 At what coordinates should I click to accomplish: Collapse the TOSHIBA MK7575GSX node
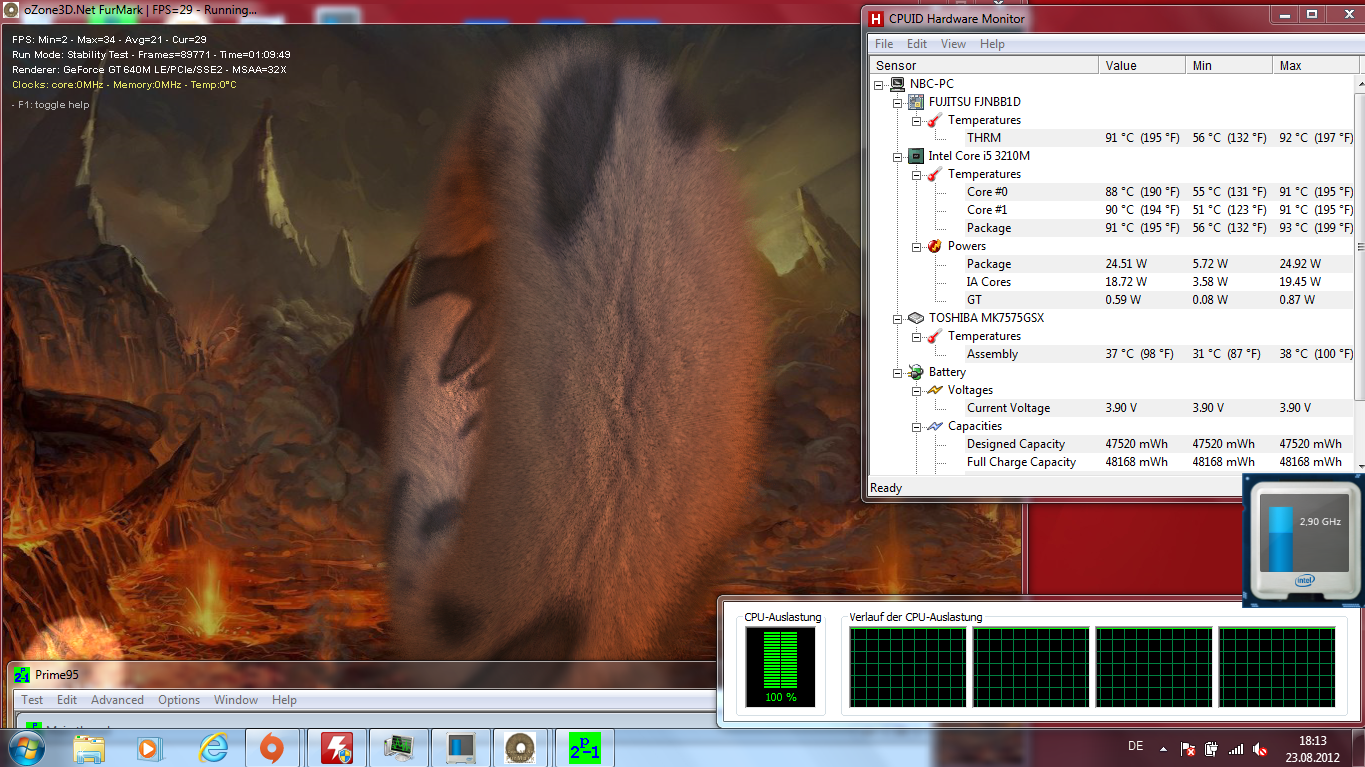point(898,318)
